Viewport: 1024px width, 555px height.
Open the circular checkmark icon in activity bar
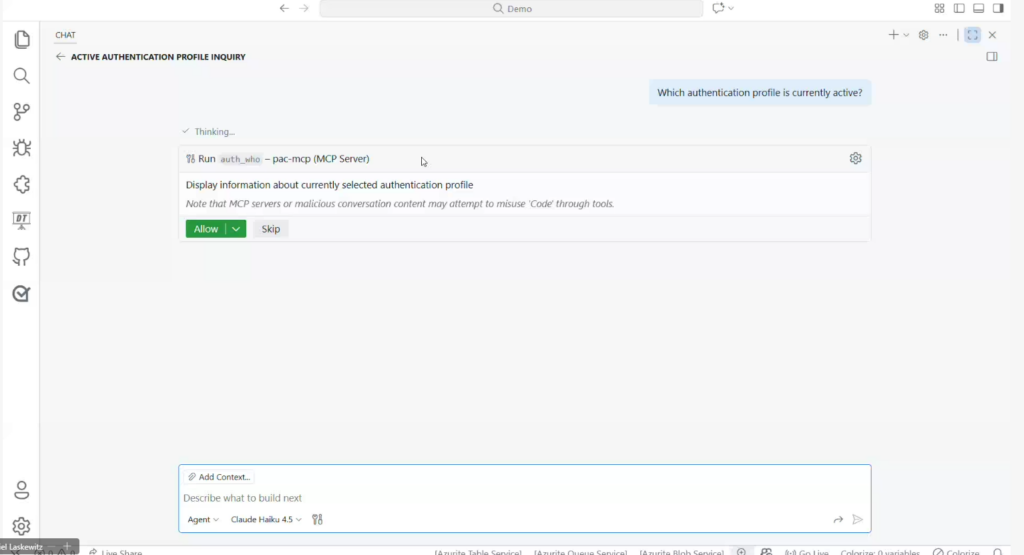(22, 293)
